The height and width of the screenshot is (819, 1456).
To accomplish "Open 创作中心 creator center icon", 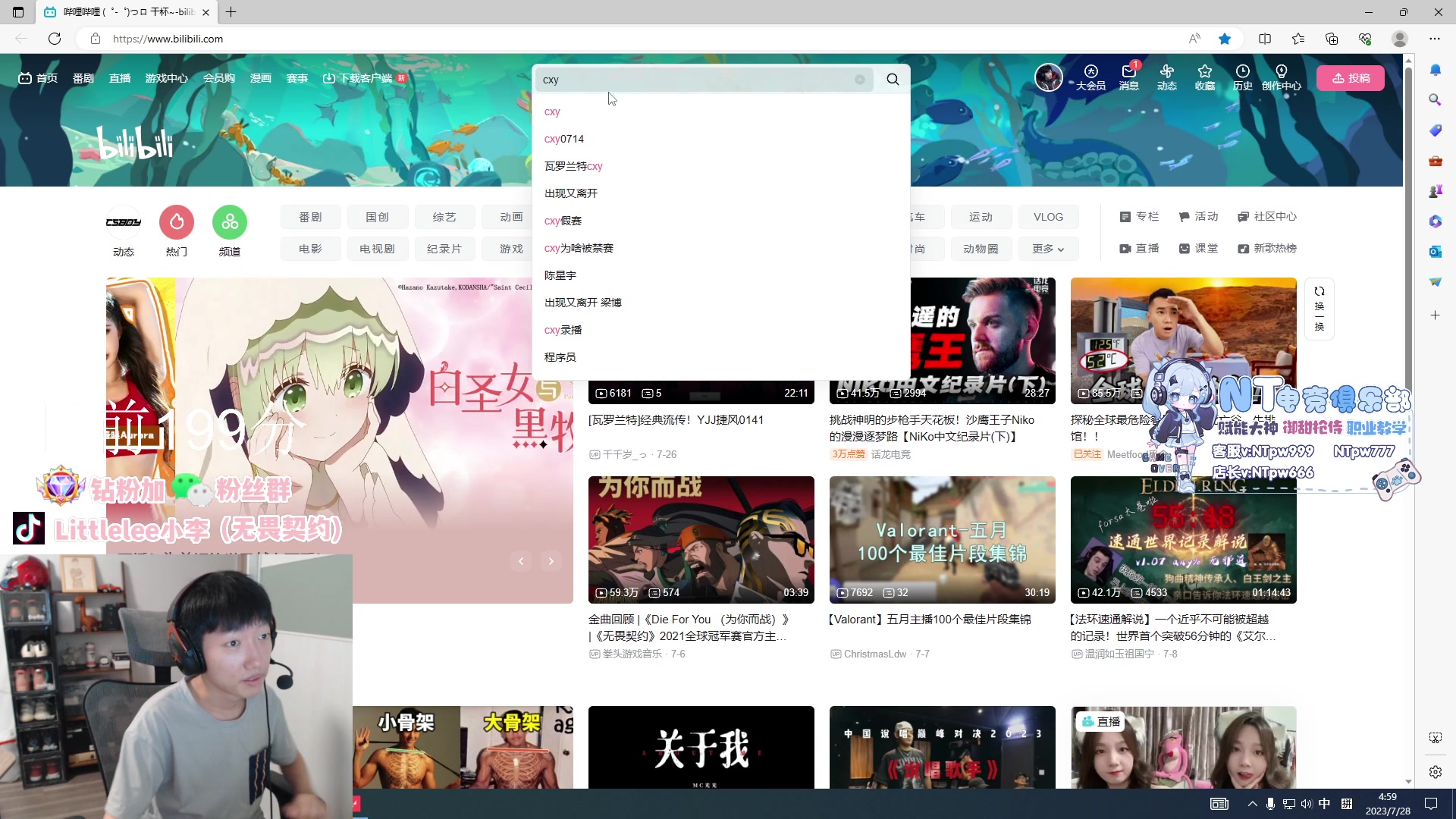I will coord(1282,78).
